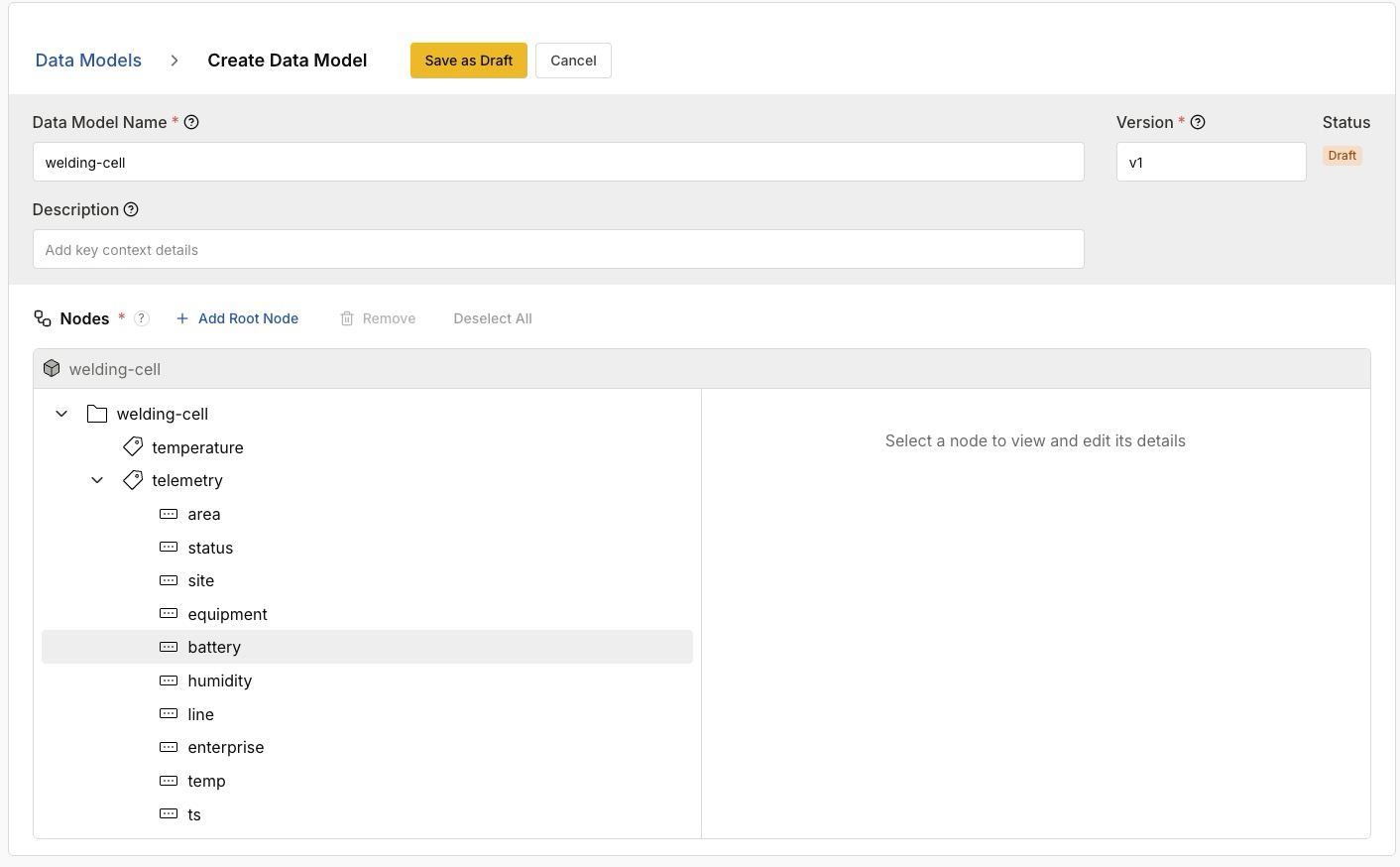Collapse the welding-cell root node
This screenshot has width=1400, height=867.
pos(61,414)
